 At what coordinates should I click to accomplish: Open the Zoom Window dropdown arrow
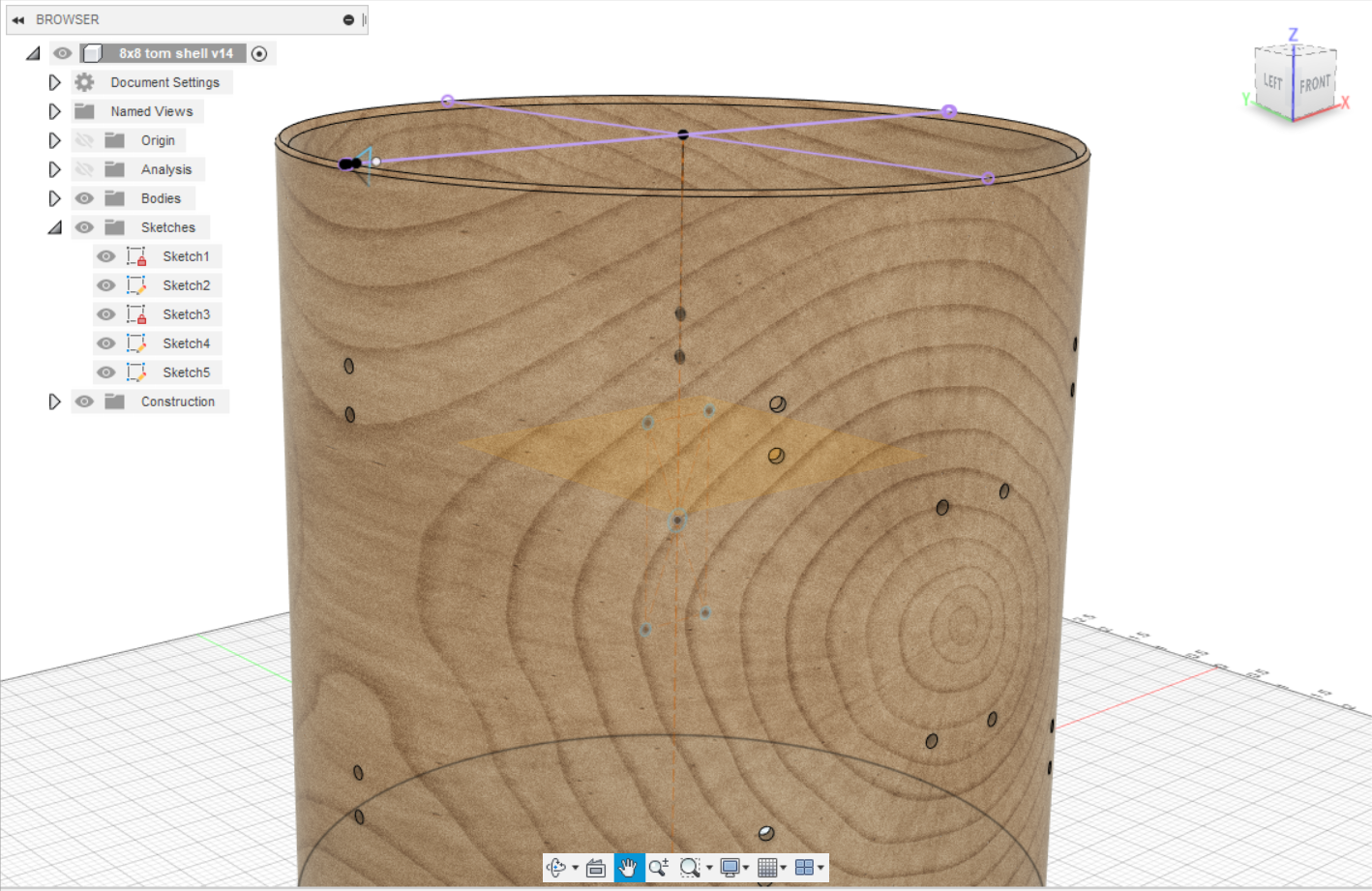pos(709,868)
